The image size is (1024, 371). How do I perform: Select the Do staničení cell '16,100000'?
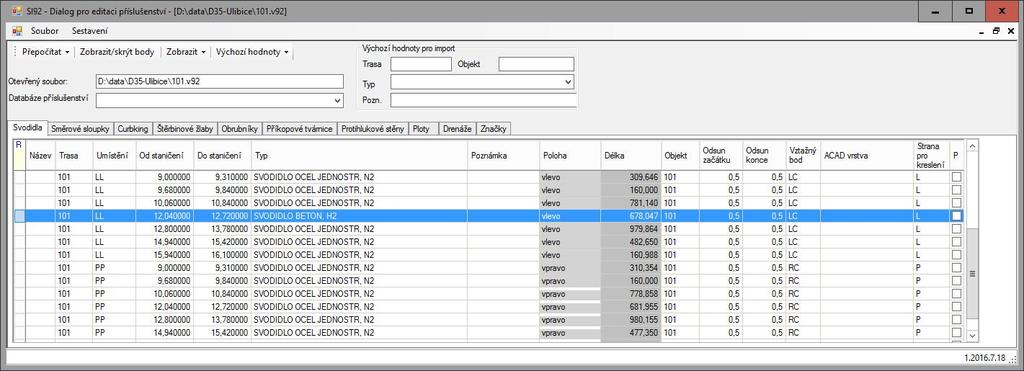click(x=222, y=255)
